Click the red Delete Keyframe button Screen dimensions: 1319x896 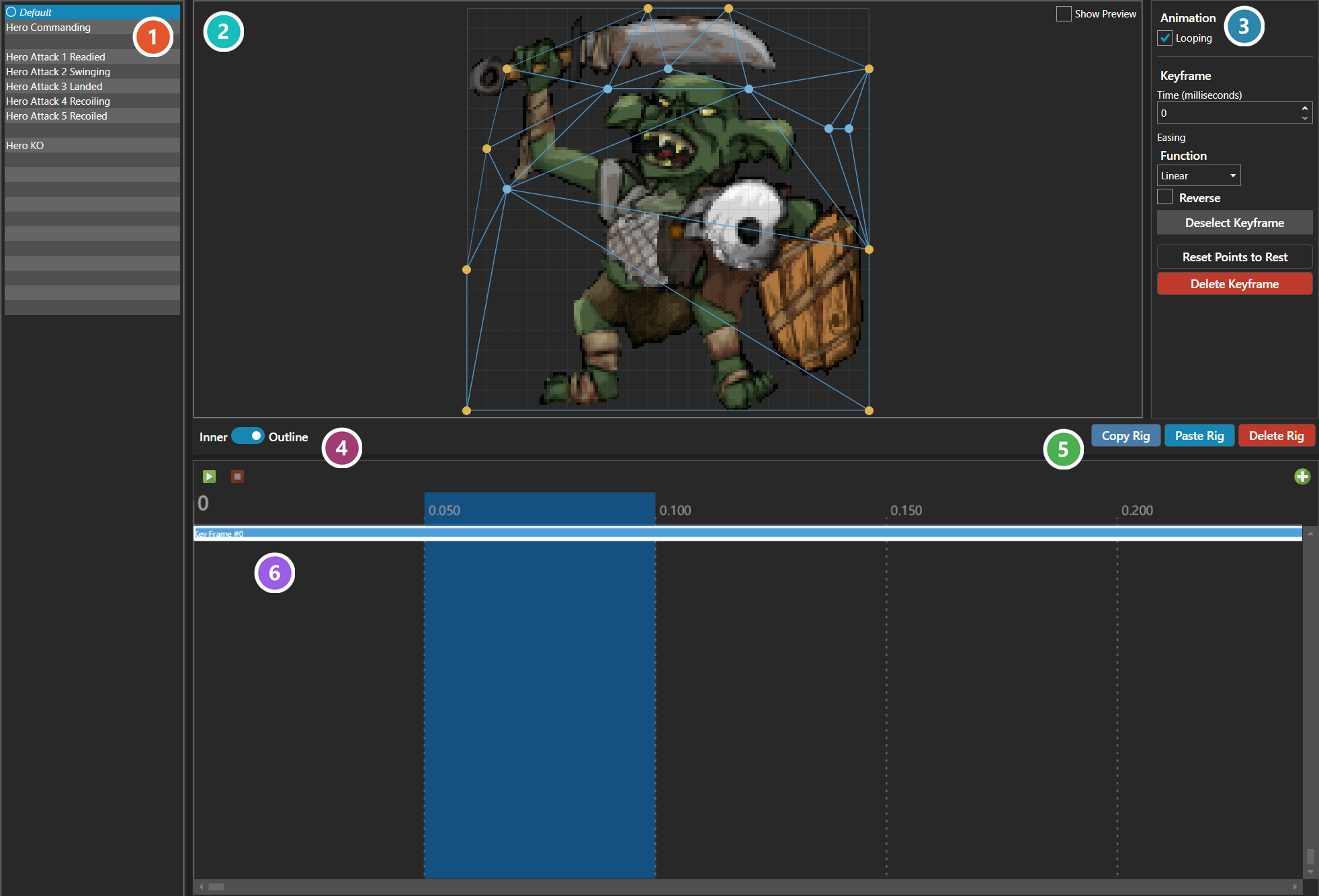click(1234, 283)
